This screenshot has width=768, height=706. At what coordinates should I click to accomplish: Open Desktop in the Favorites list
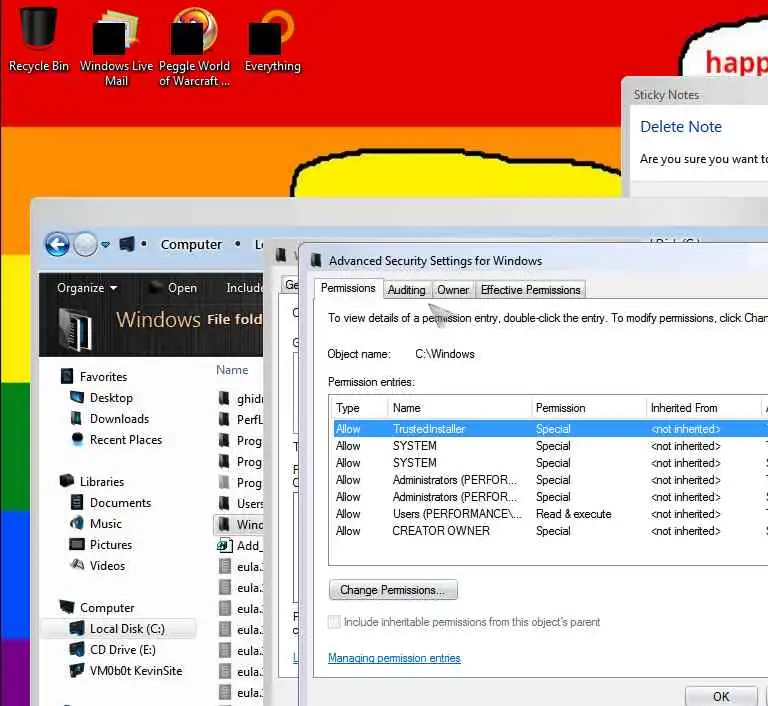(x=111, y=397)
